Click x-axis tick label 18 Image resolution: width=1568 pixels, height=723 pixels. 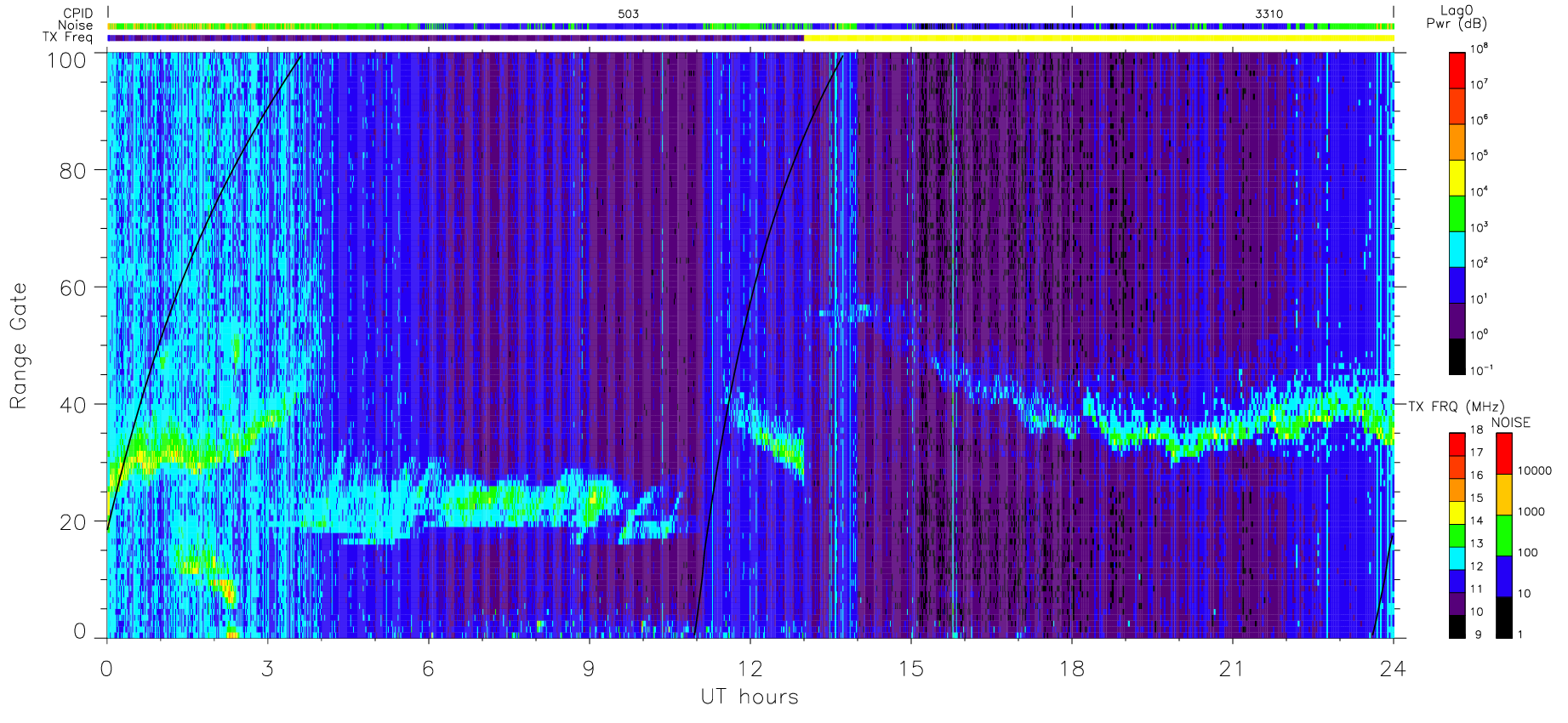1071,669
